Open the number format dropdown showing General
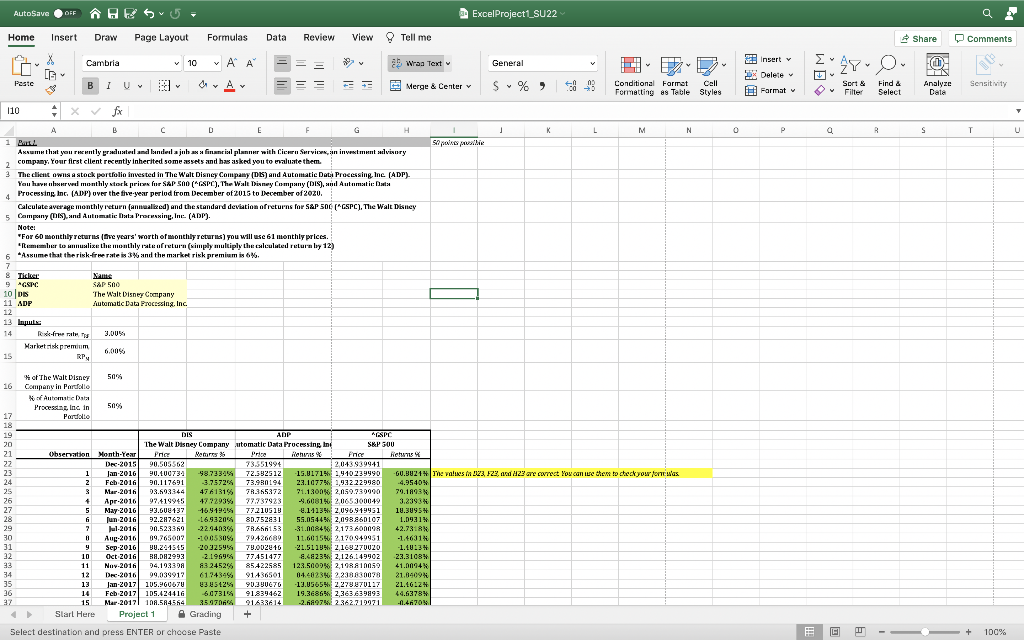Image resolution: width=1024 pixels, height=640 pixels. [541, 62]
